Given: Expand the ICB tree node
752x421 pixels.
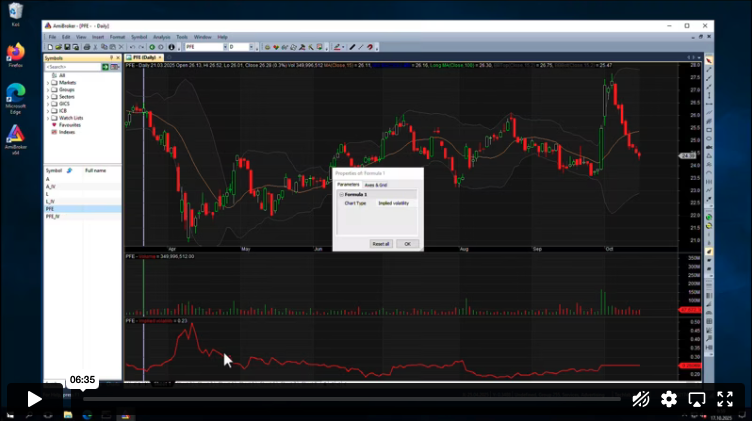Looking at the screenshot, I should (48, 111).
